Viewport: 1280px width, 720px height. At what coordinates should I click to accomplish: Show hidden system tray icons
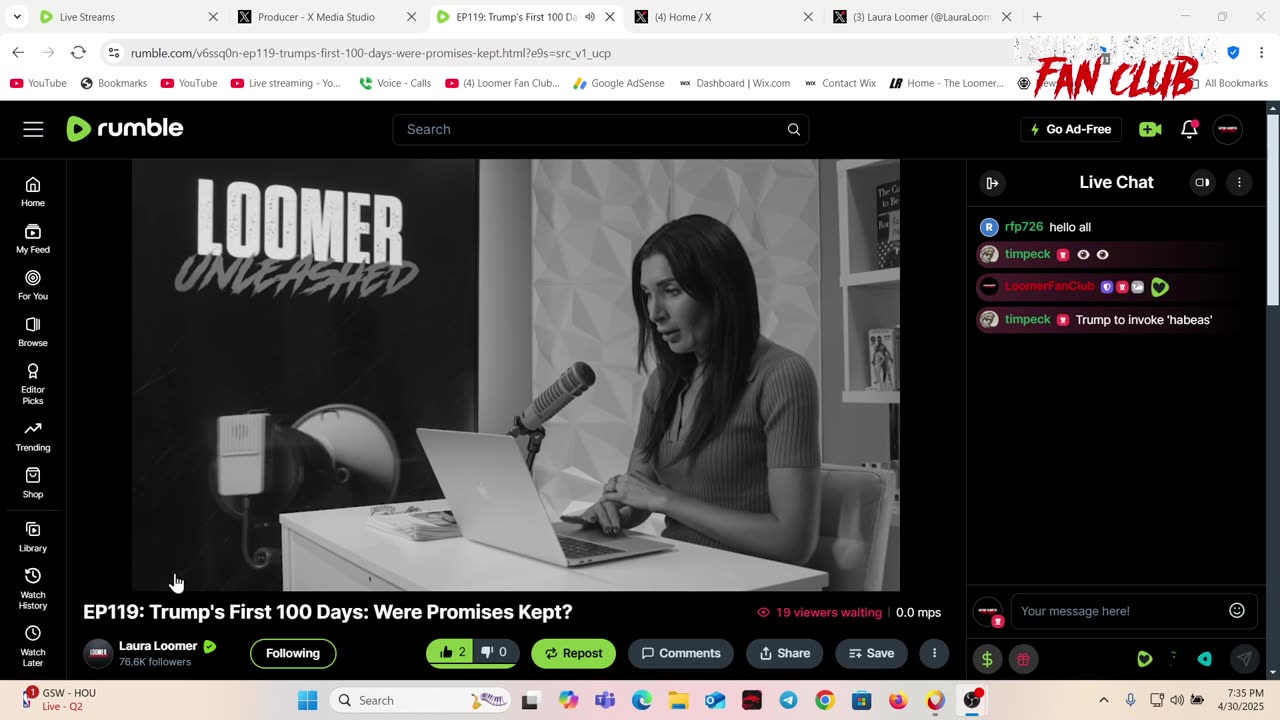coord(1104,700)
